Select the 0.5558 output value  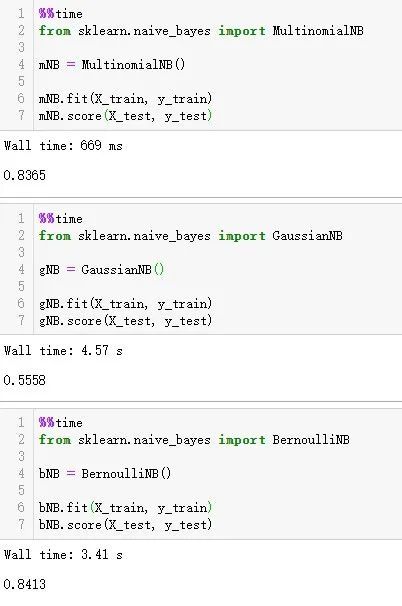click(x=24, y=380)
